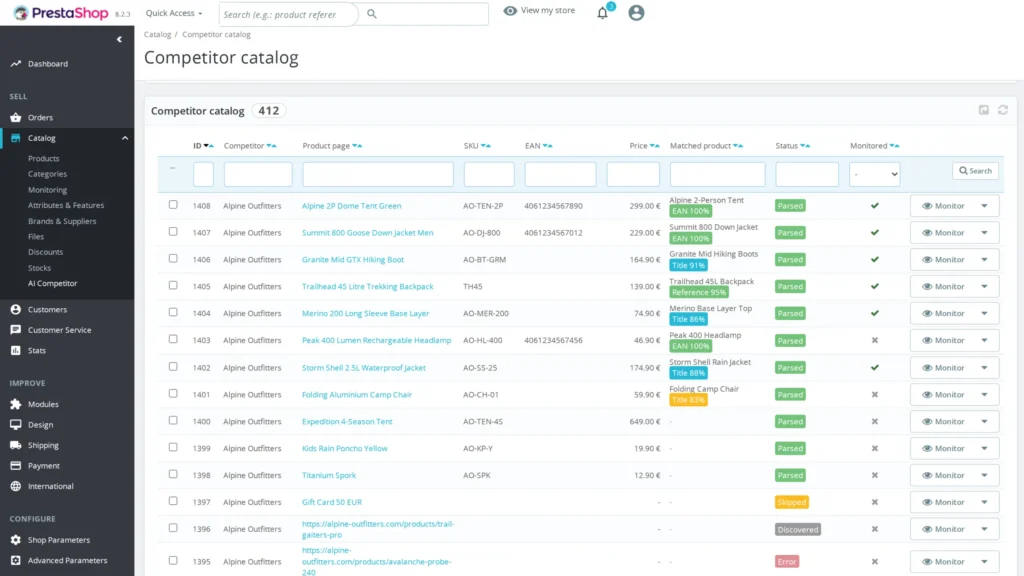This screenshot has height=576, width=1024.
Task: Open Attributes & Features menu item
Action: pos(66,205)
